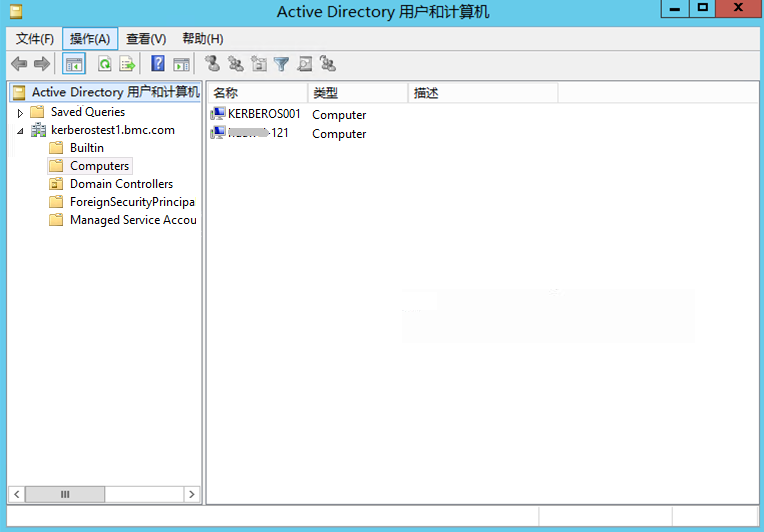Screen dimensions: 764x532
Task: Sort by the 类型 column header
Action: click(358, 93)
